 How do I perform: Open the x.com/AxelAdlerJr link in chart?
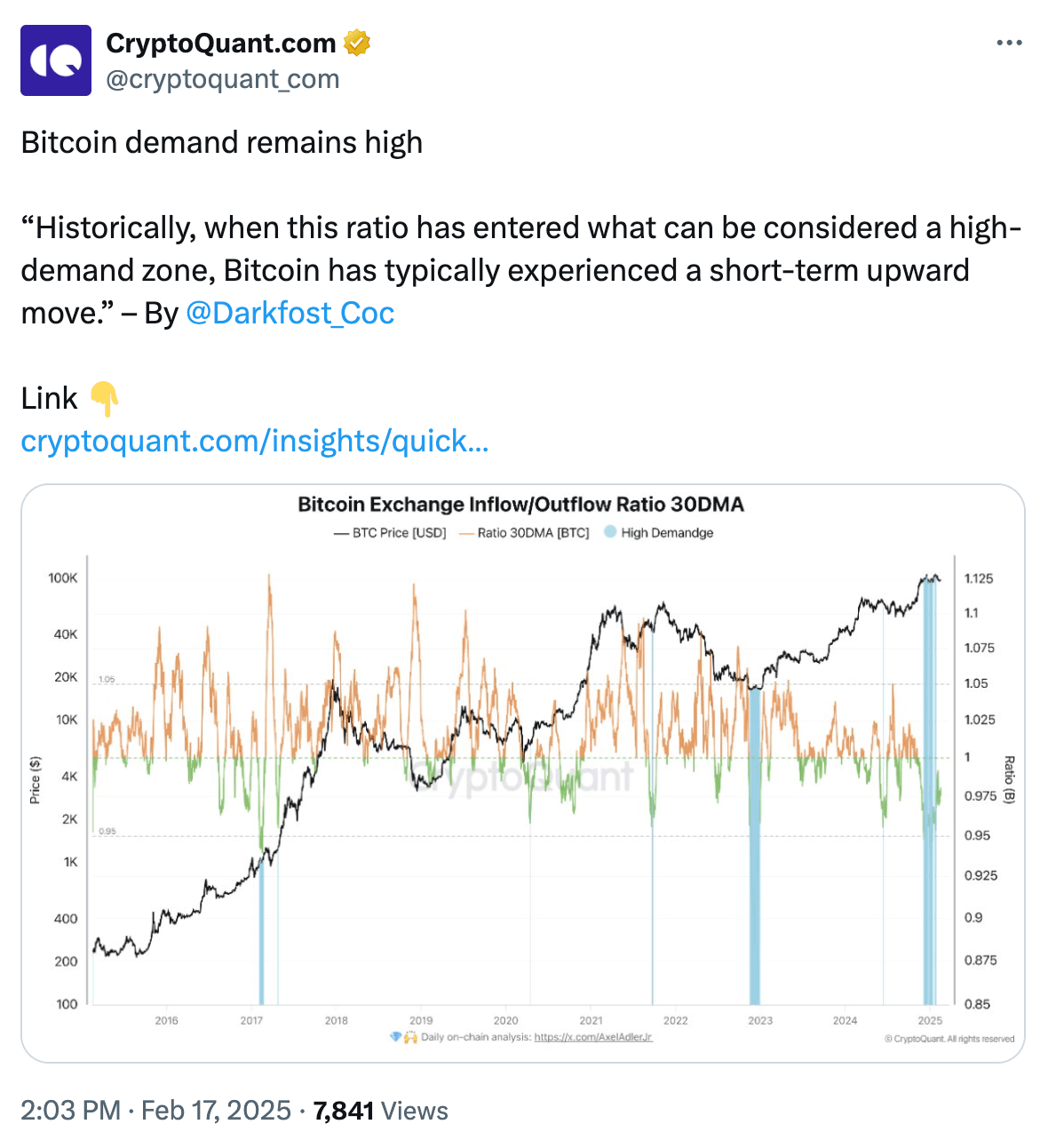point(593,1037)
